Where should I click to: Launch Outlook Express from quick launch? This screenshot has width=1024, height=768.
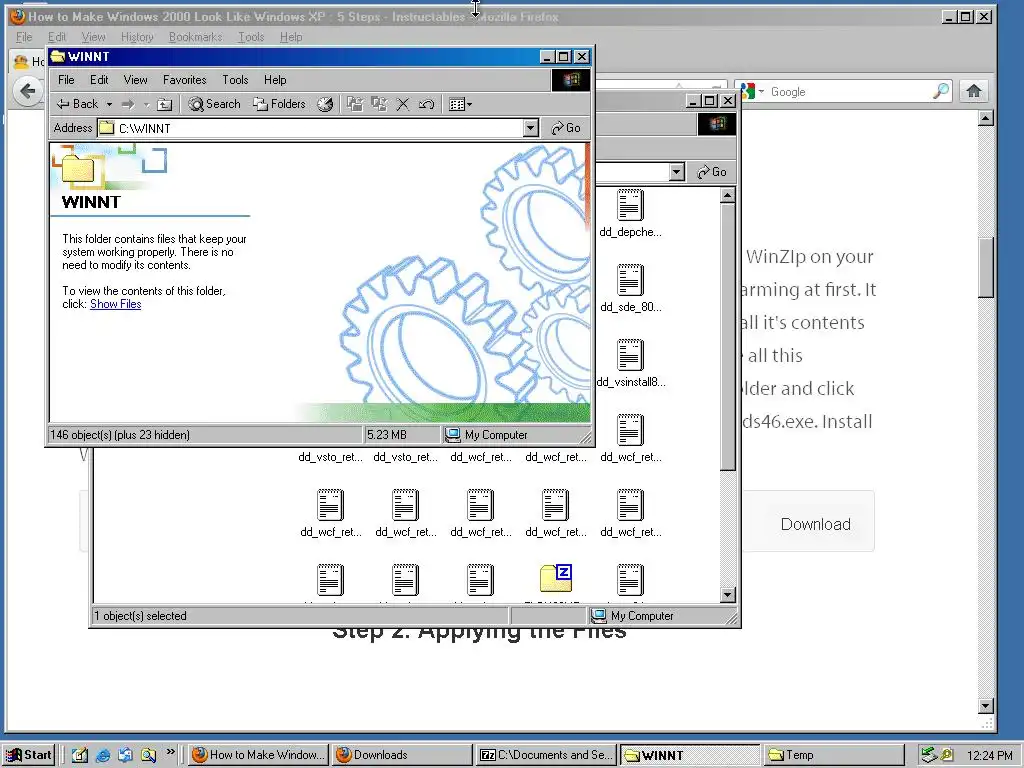pyautogui.click(x=125, y=755)
